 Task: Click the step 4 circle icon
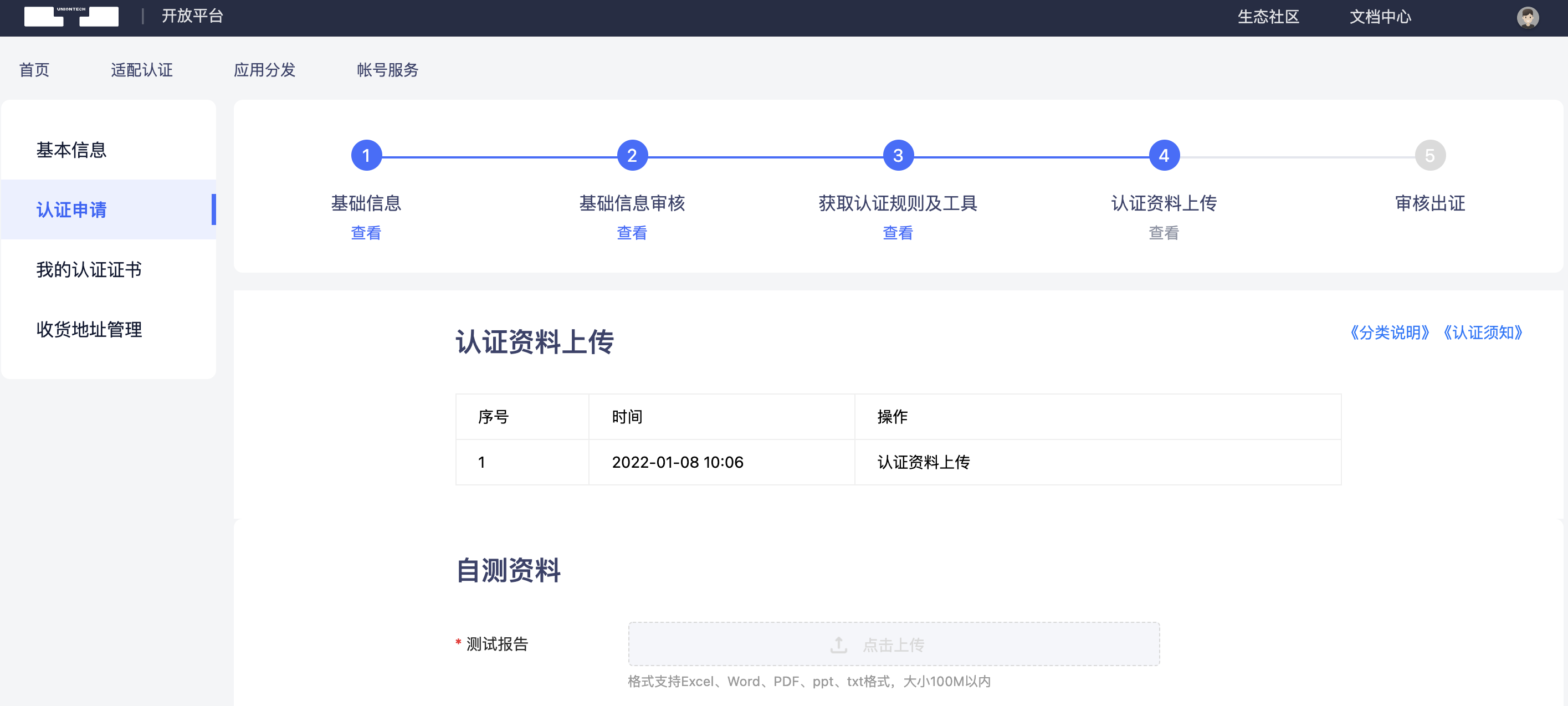1163,156
